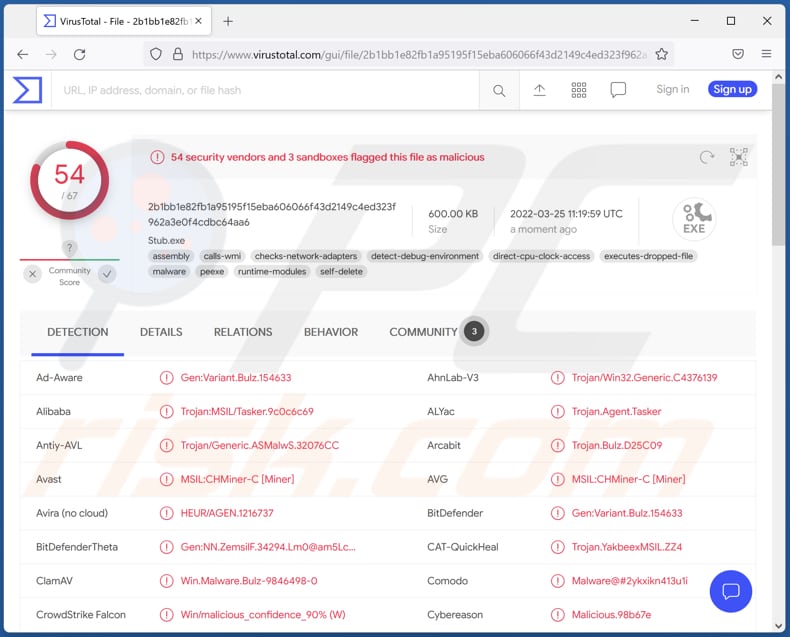
Task: Click the Gen:Variant.Bulz.154633 Ad-Aware result
Action: (x=236, y=377)
